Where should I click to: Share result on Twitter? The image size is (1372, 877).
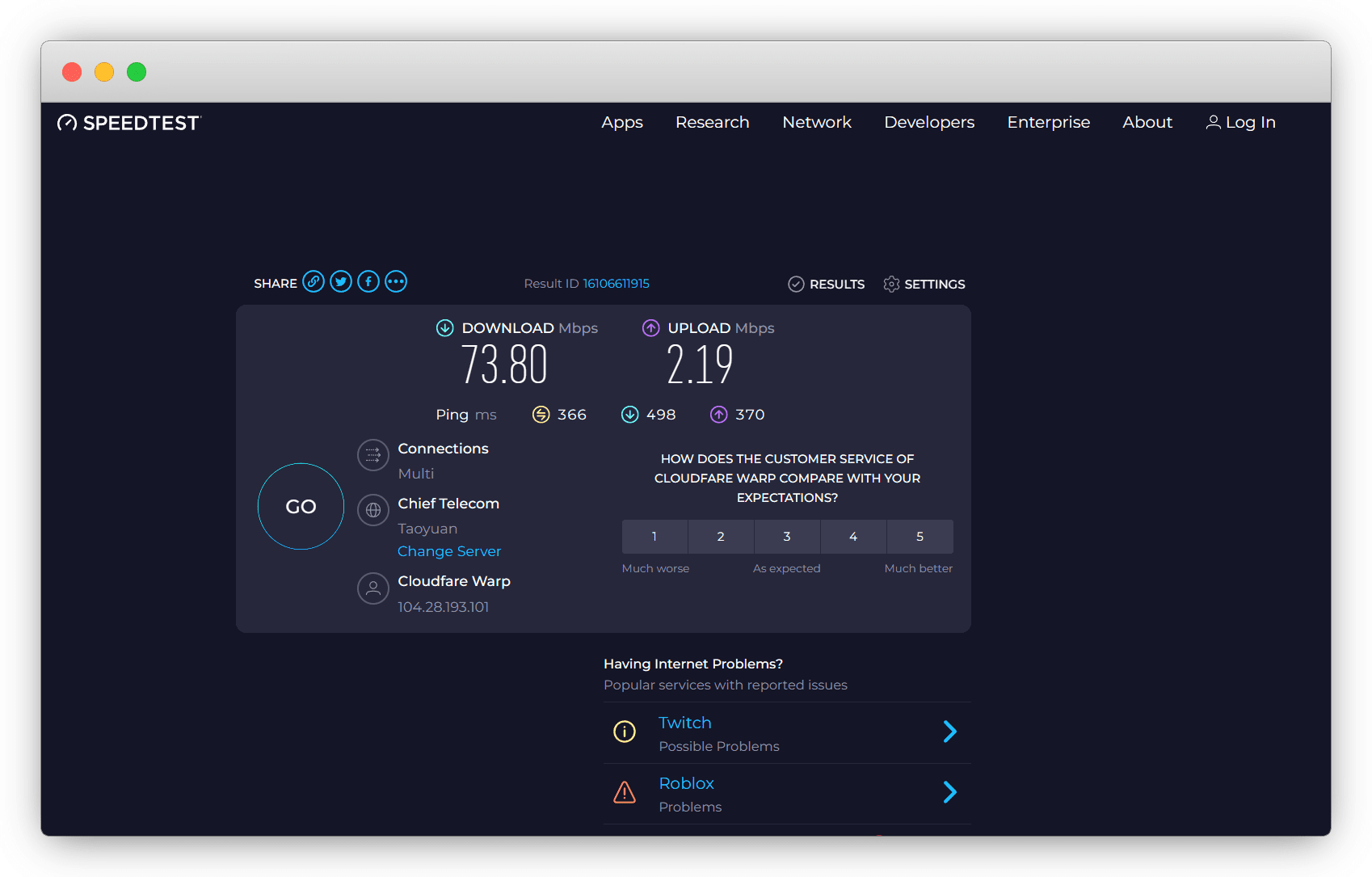pos(341,282)
